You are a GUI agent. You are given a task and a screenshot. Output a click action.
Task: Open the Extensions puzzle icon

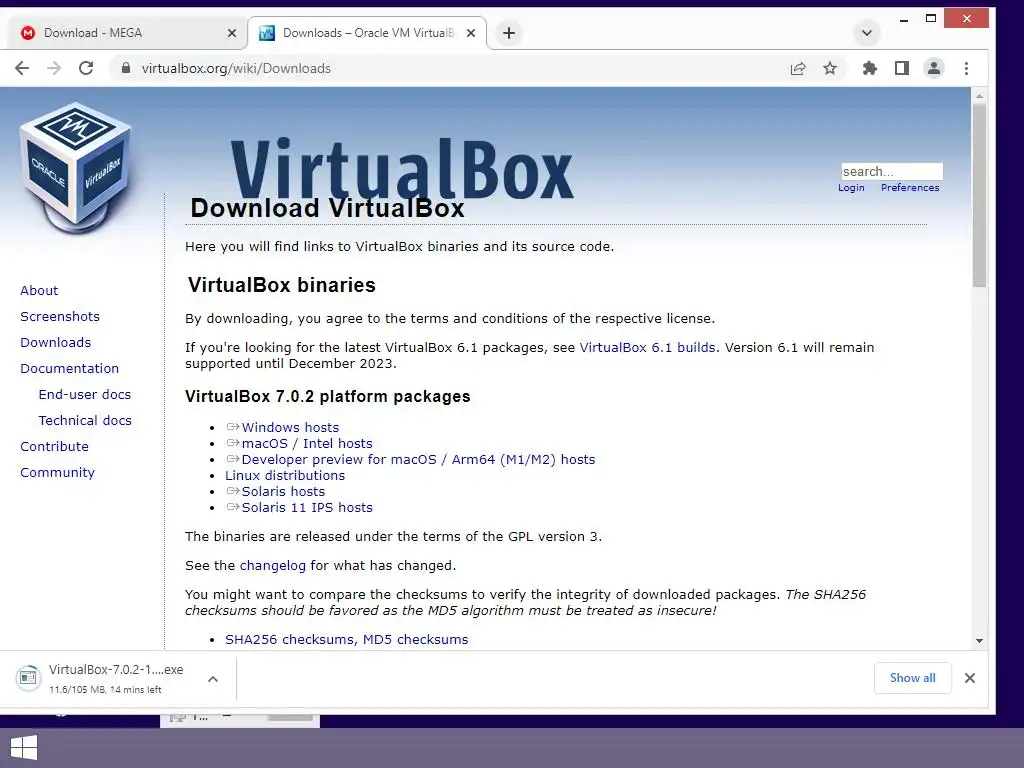(x=869, y=68)
